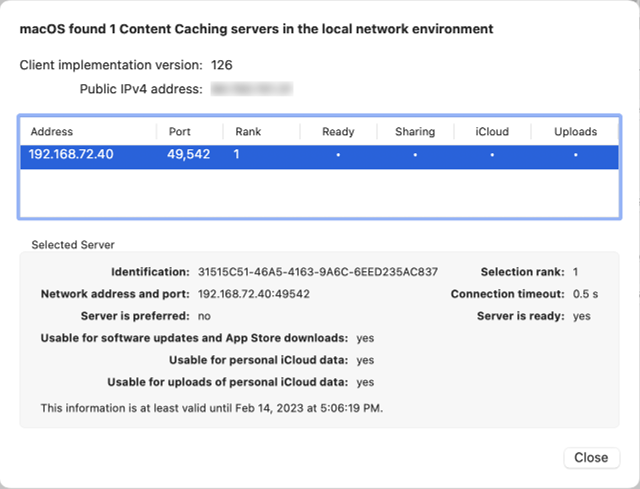The height and width of the screenshot is (489, 640).
Task: Click the iCloud dot in the server row
Action: 492,155
